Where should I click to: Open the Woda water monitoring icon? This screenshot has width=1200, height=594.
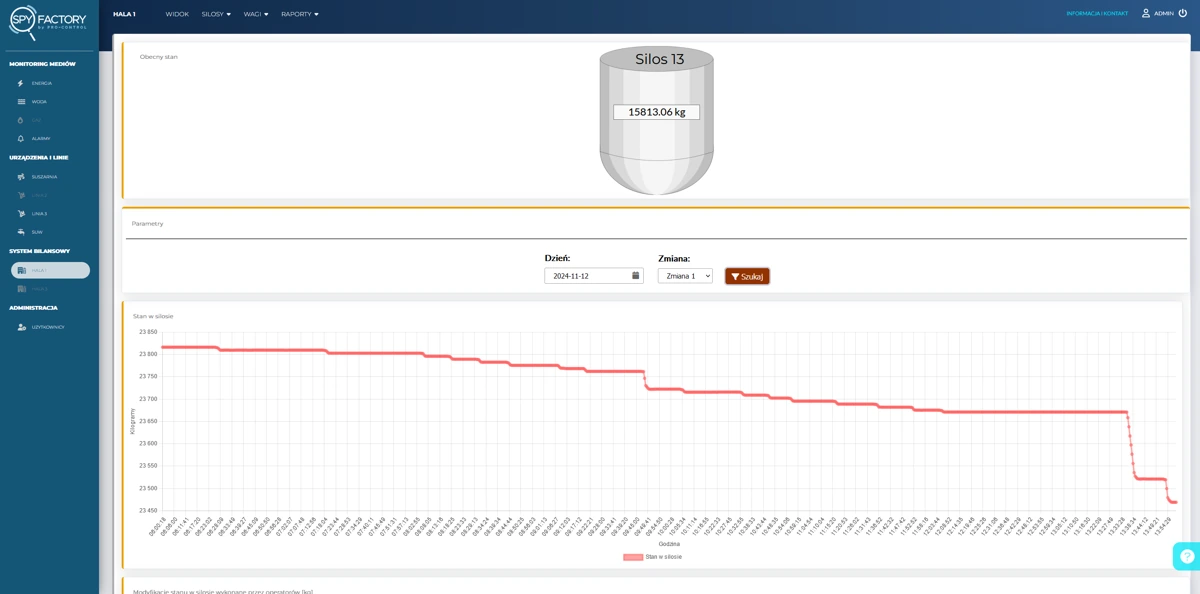pyautogui.click(x=21, y=102)
